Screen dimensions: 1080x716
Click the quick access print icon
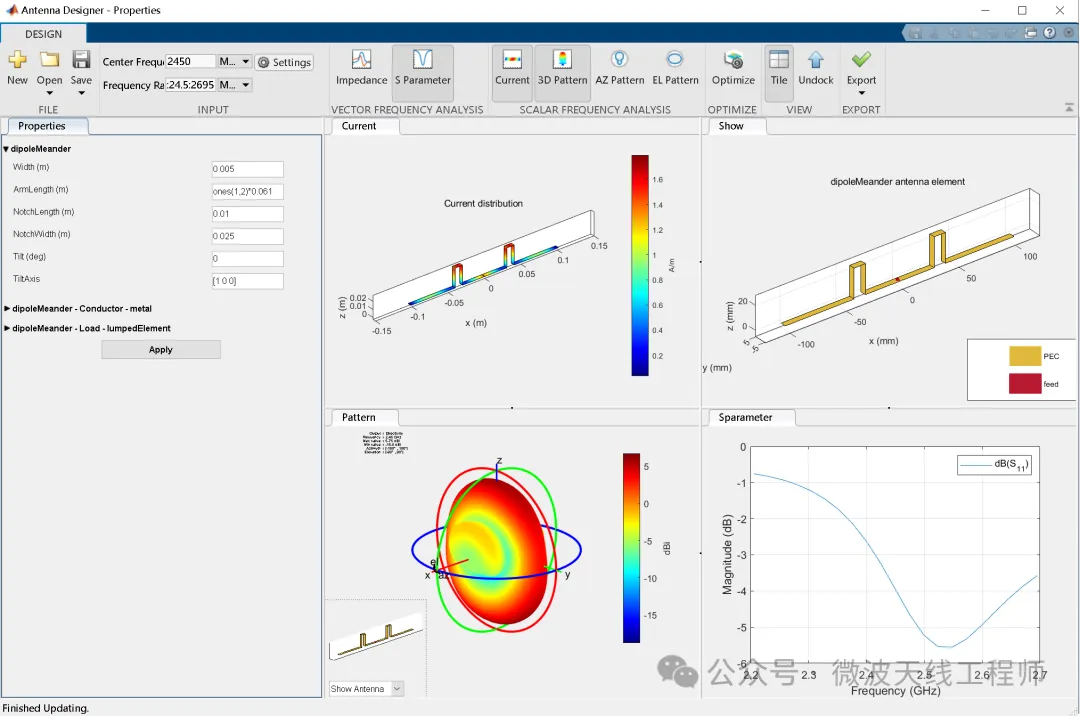pos(1031,32)
